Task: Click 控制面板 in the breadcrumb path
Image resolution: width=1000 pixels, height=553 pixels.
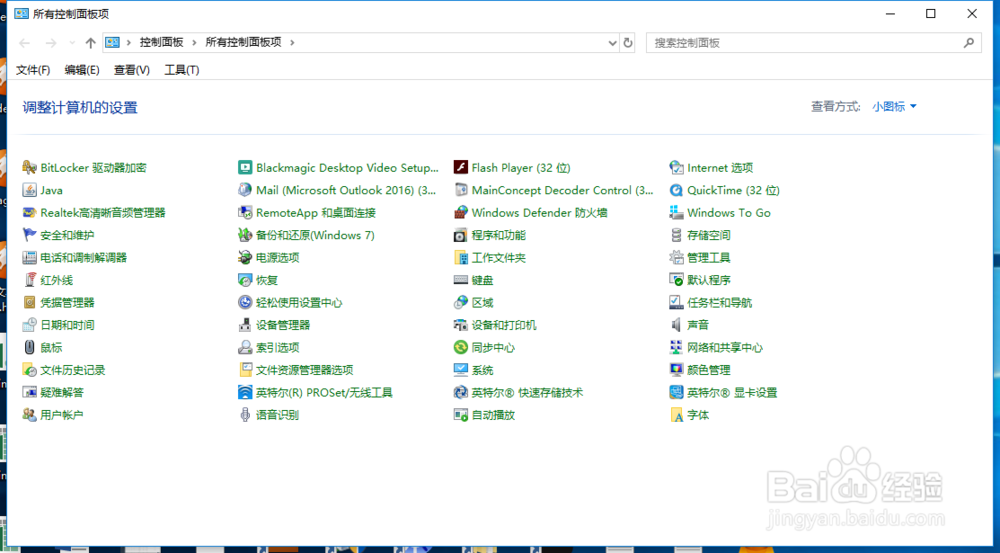Action: click(x=162, y=43)
